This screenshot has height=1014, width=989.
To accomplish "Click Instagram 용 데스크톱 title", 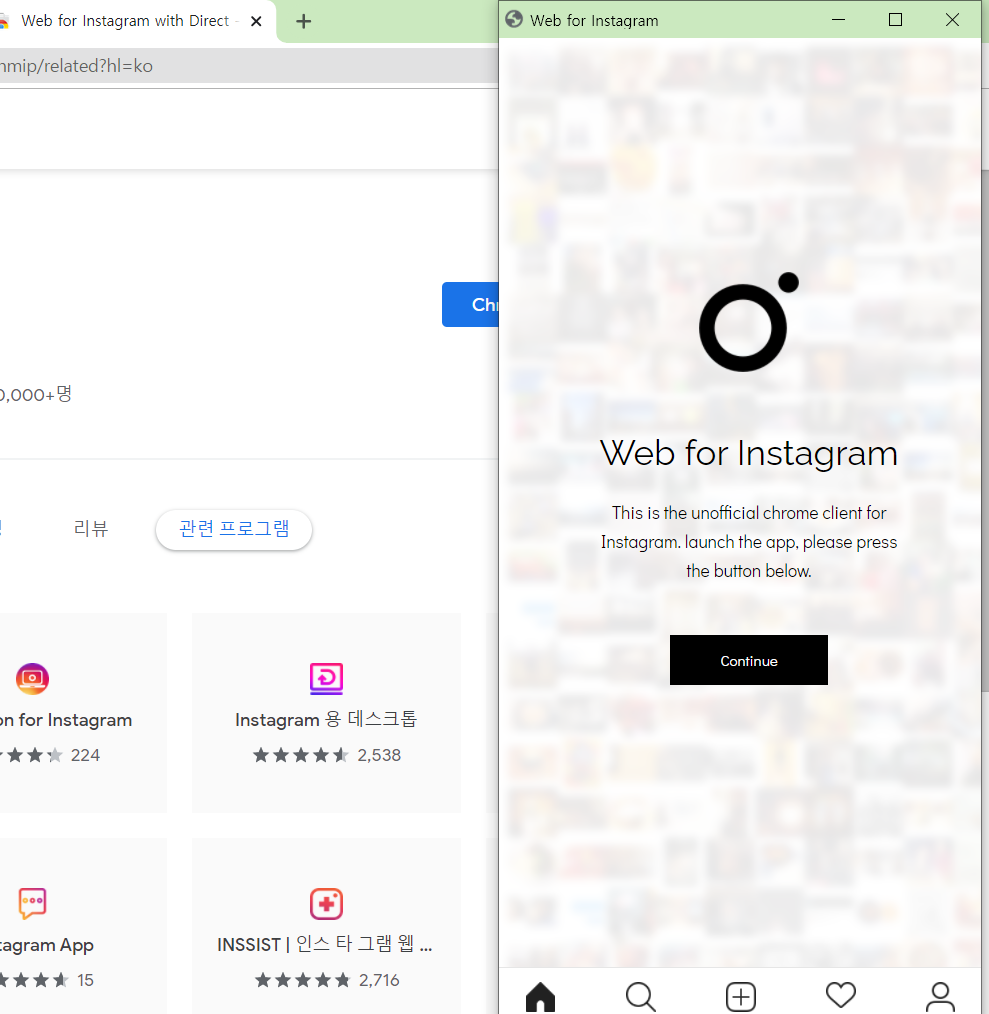I will click(x=326, y=719).
